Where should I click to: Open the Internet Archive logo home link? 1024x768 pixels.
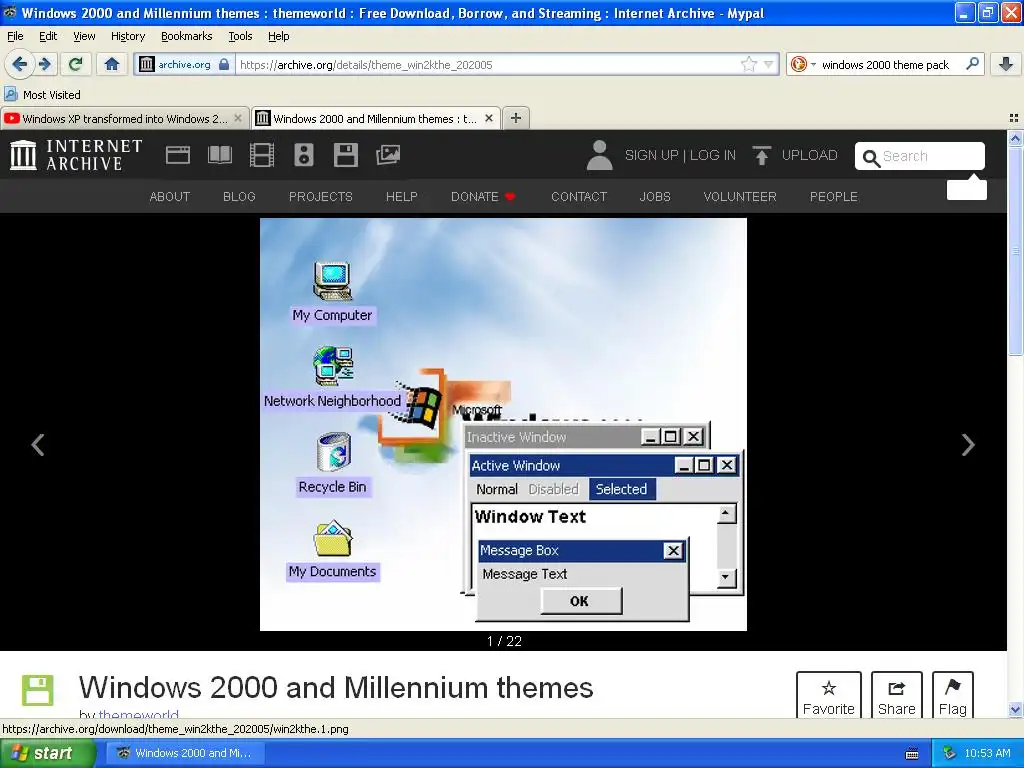click(76, 155)
